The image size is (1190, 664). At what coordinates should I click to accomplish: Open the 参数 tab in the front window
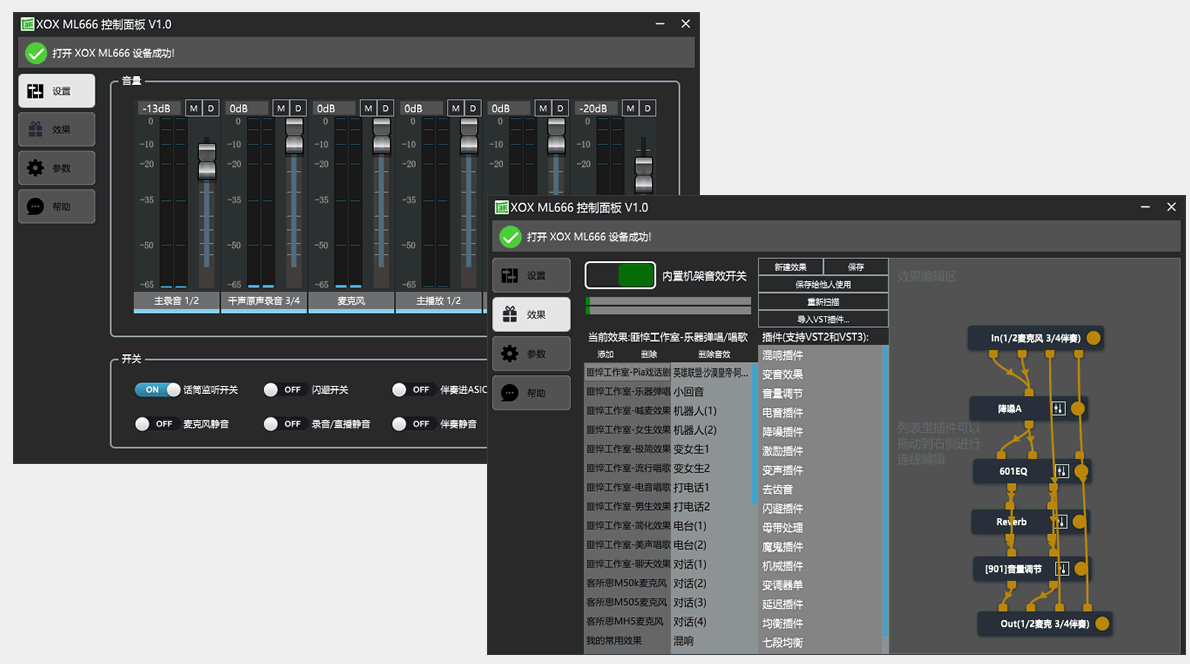click(531, 354)
